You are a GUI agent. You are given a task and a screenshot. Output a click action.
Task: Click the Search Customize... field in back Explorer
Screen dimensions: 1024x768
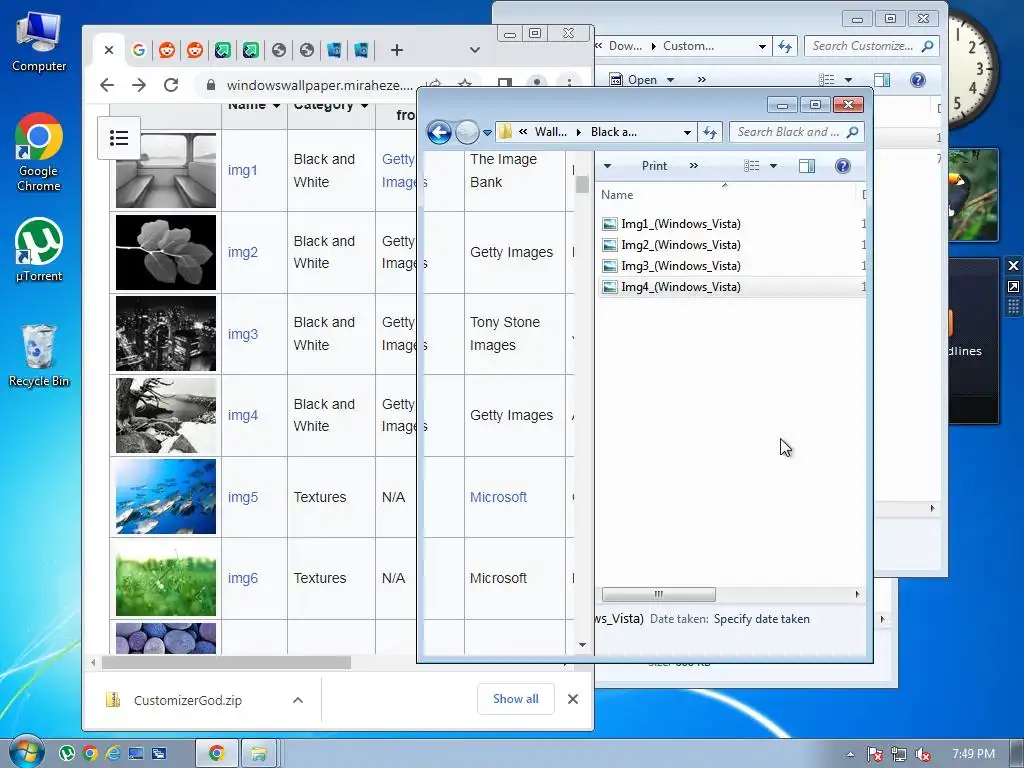tap(871, 46)
